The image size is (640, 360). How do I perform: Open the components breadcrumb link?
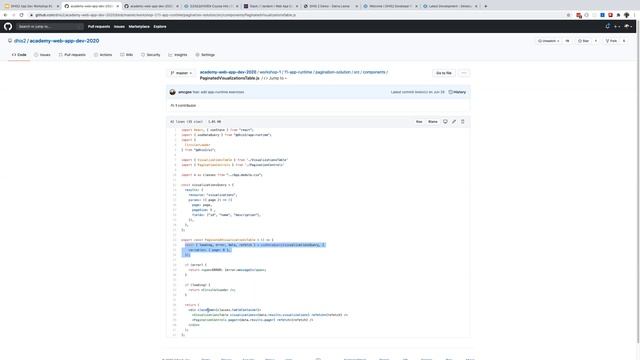[x=374, y=72]
